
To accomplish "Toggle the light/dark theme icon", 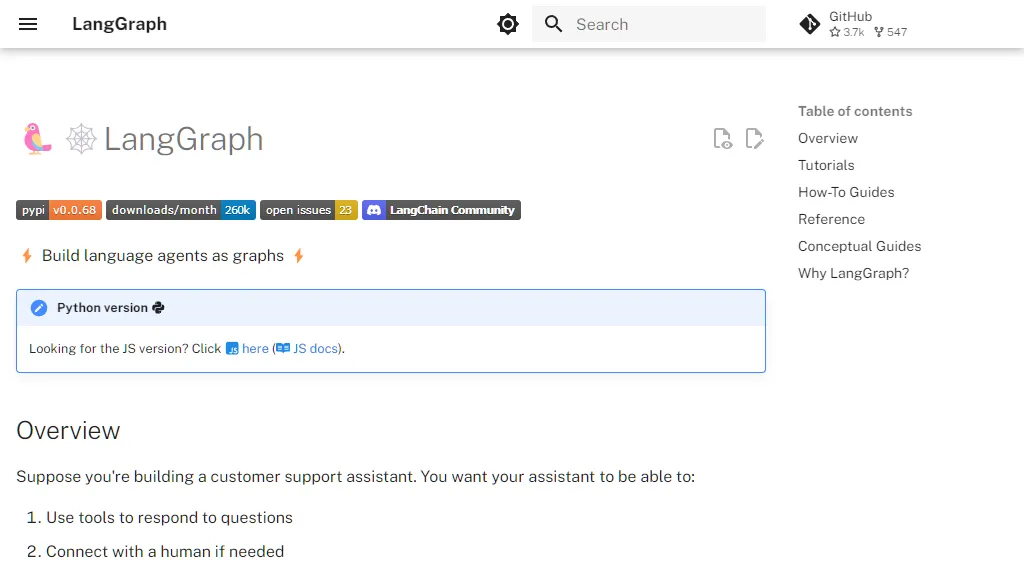I will click(x=507, y=24).
